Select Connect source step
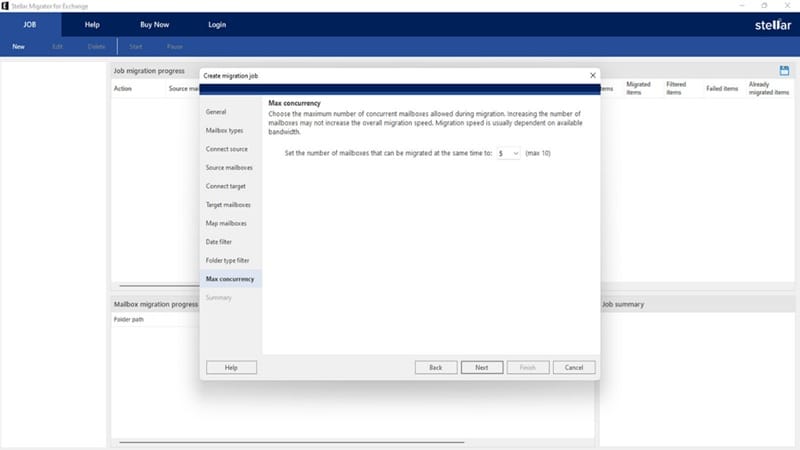Image resolution: width=800 pixels, height=450 pixels. click(231, 149)
